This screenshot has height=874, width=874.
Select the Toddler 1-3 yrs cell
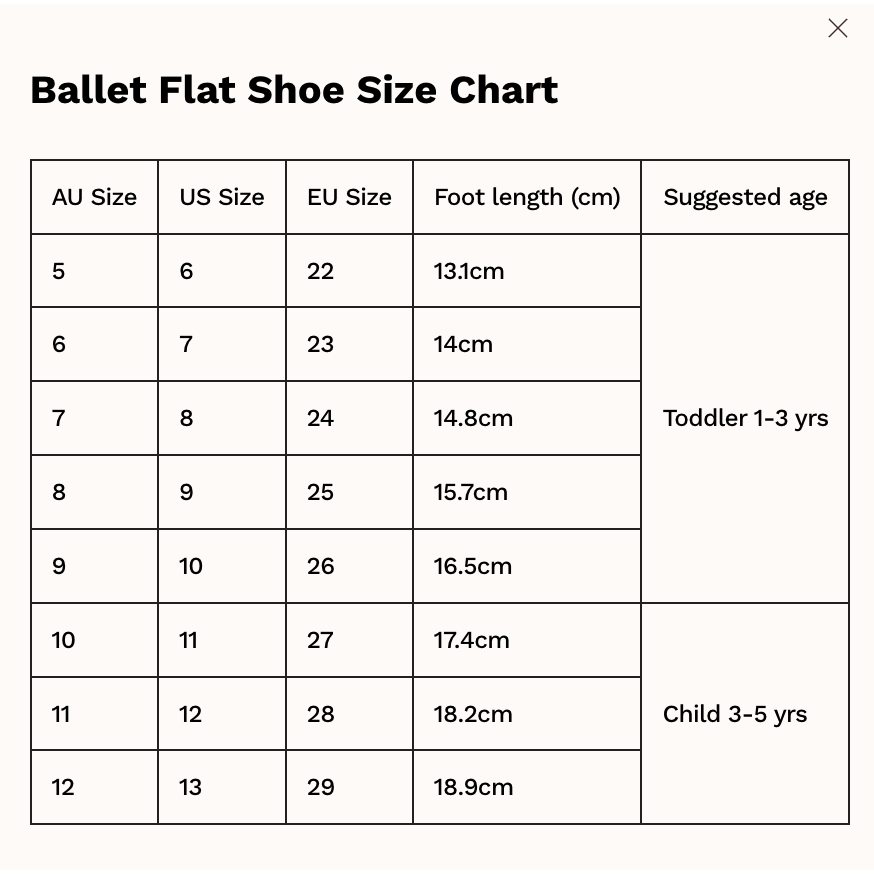pos(745,418)
